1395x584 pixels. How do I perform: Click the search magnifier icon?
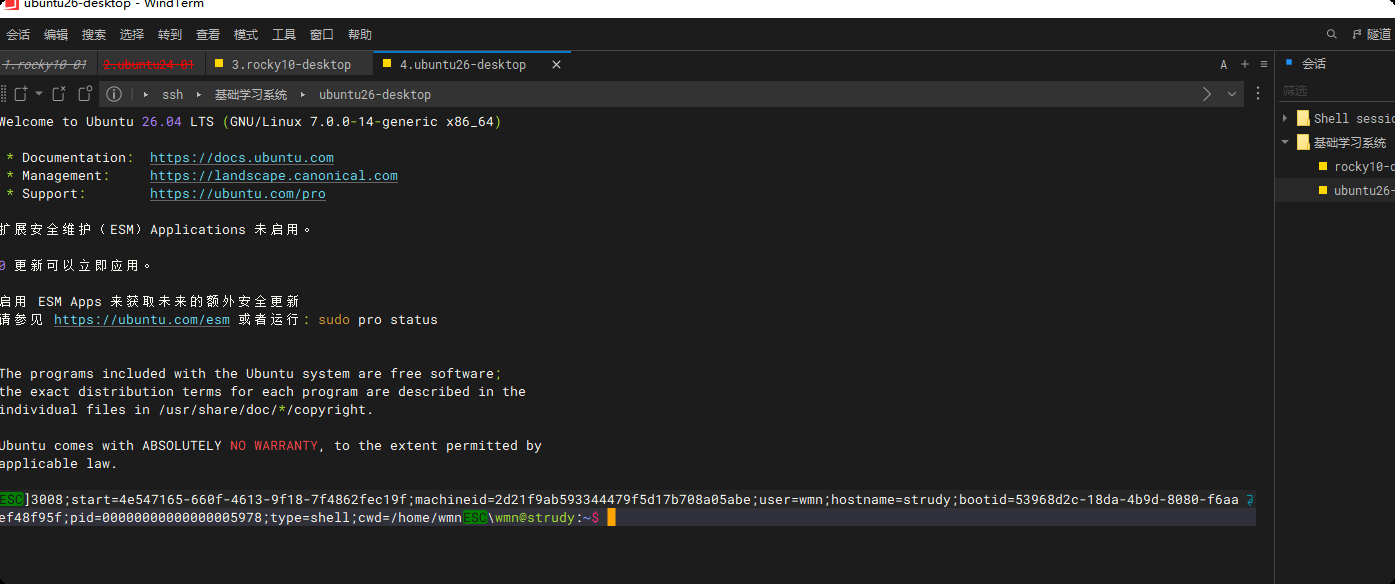pos(1331,34)
